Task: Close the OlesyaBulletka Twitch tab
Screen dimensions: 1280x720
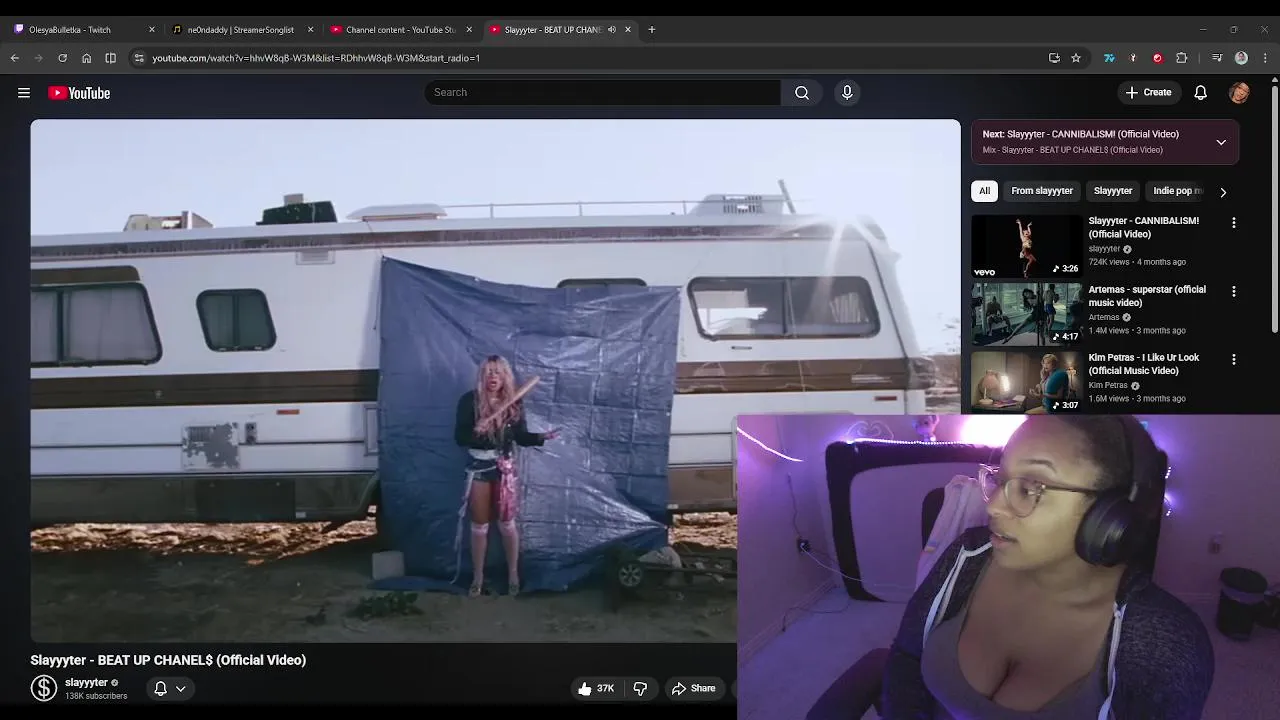Action: pyautogui.click(x=152, y=30)
